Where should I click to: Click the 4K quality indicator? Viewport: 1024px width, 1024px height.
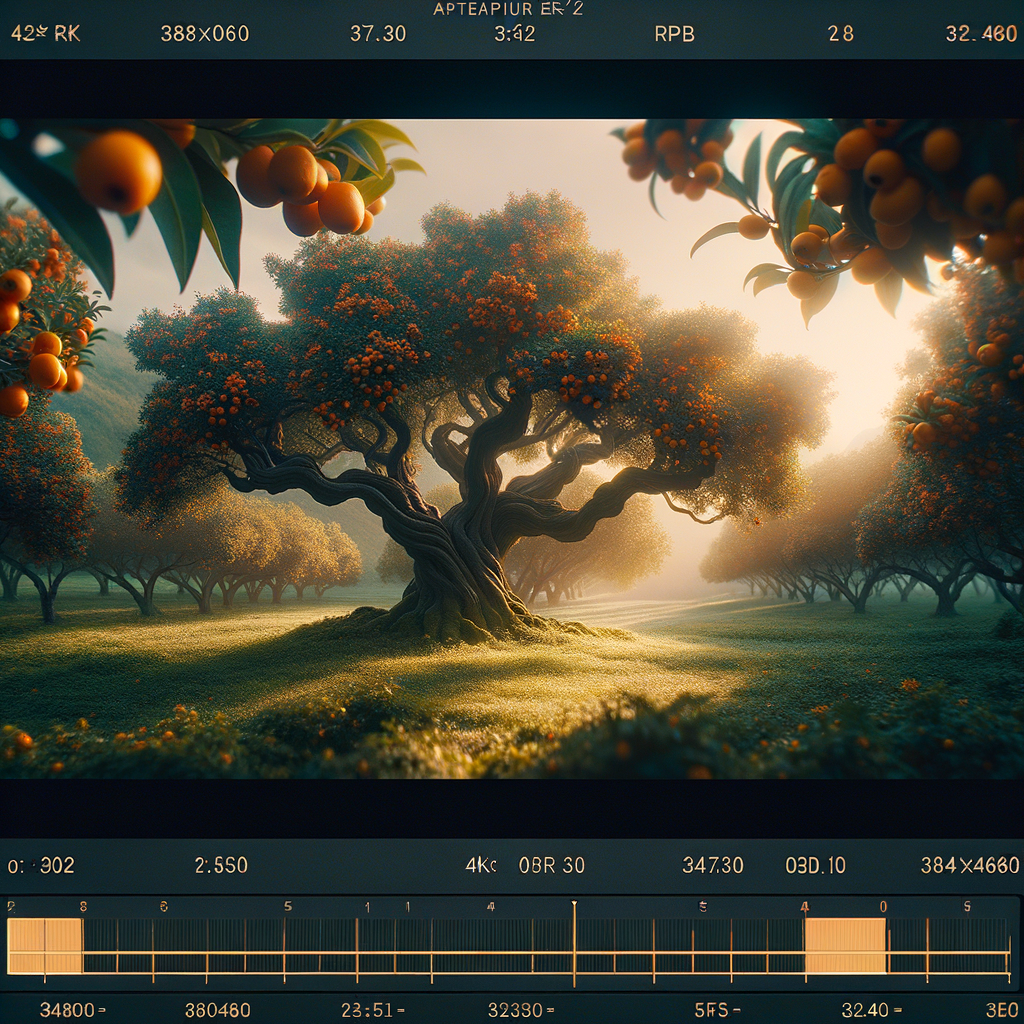tap(481, 865)
